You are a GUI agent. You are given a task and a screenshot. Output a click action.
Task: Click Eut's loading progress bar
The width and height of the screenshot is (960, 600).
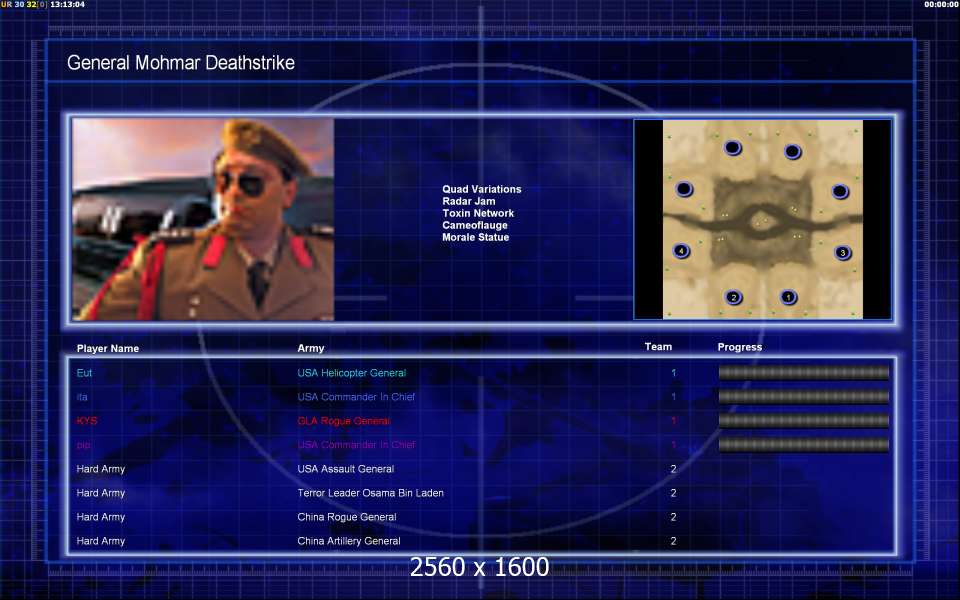click(x=803, y=373)
